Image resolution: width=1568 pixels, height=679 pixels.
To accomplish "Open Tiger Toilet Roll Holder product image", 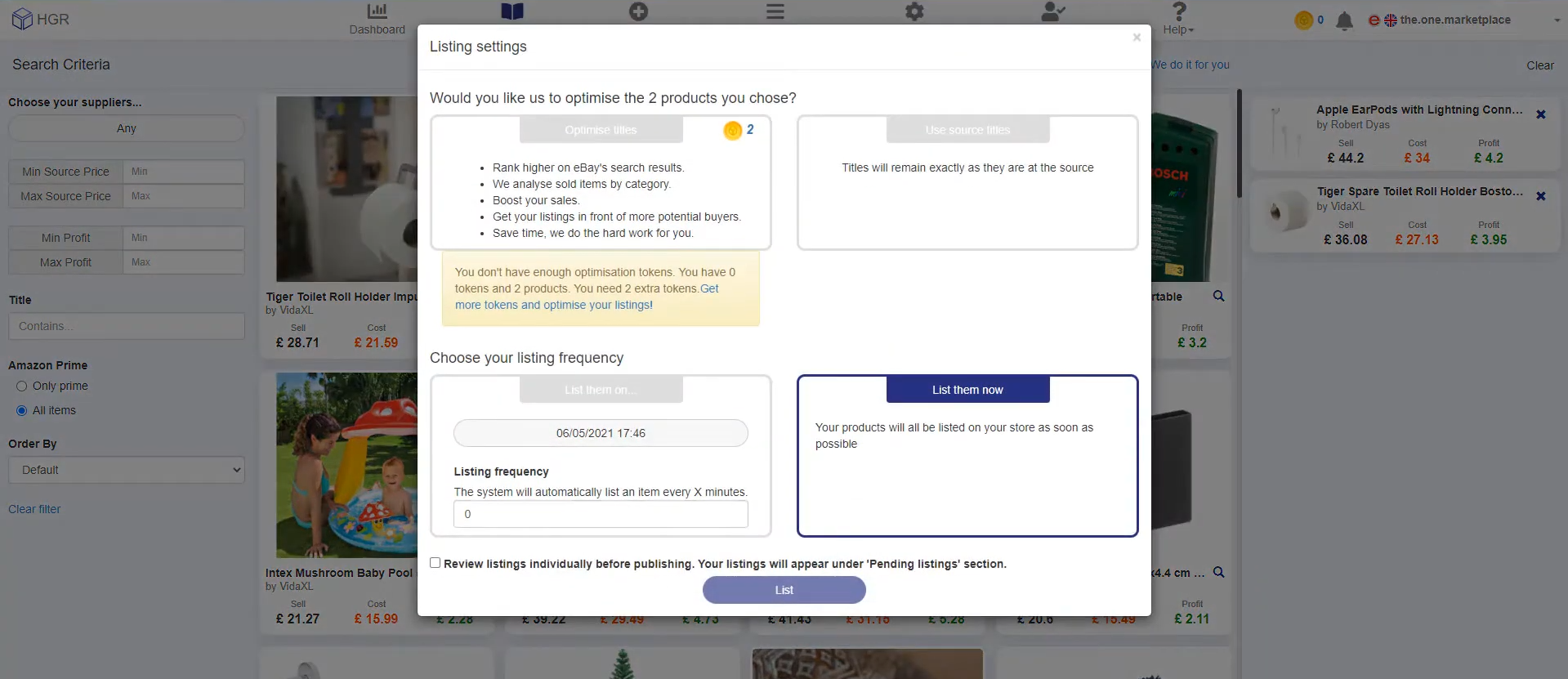I will click(347, 189).
